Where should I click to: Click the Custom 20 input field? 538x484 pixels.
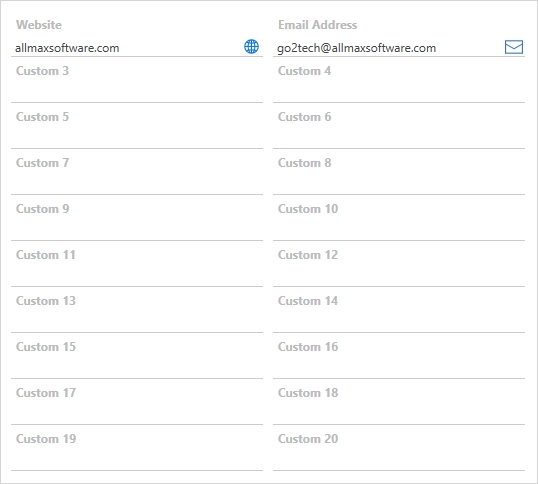tap(399, 460)
